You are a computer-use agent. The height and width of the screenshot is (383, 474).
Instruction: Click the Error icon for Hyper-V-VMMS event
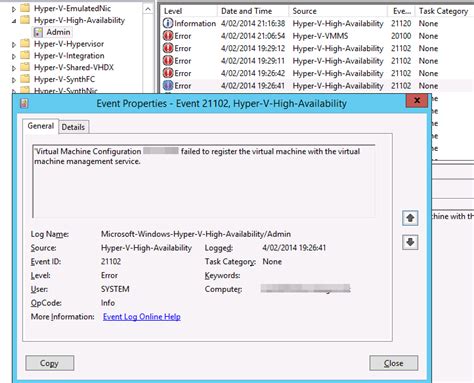(x=168, y=36)
